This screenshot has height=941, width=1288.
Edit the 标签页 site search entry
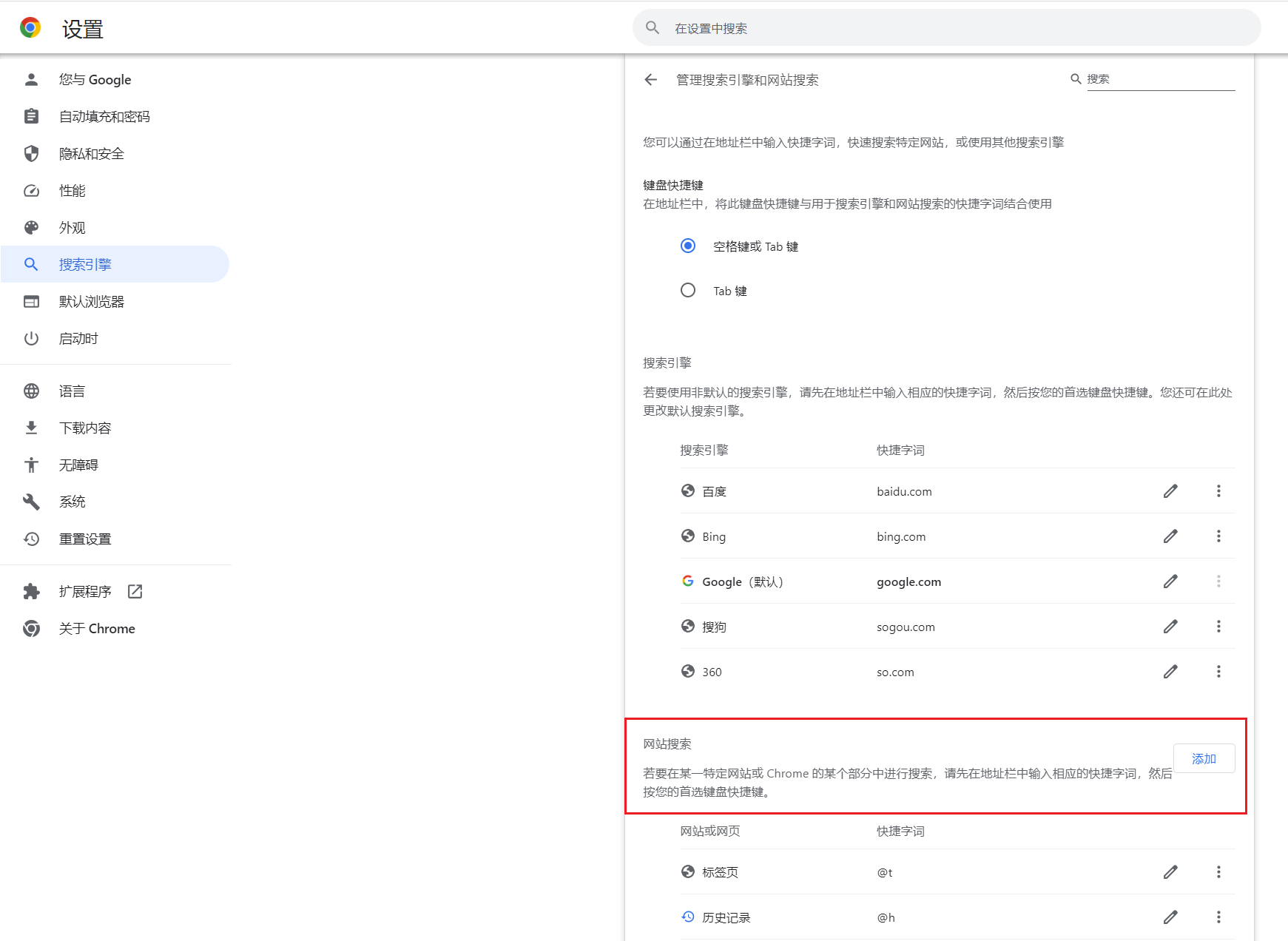[1170, 872]
